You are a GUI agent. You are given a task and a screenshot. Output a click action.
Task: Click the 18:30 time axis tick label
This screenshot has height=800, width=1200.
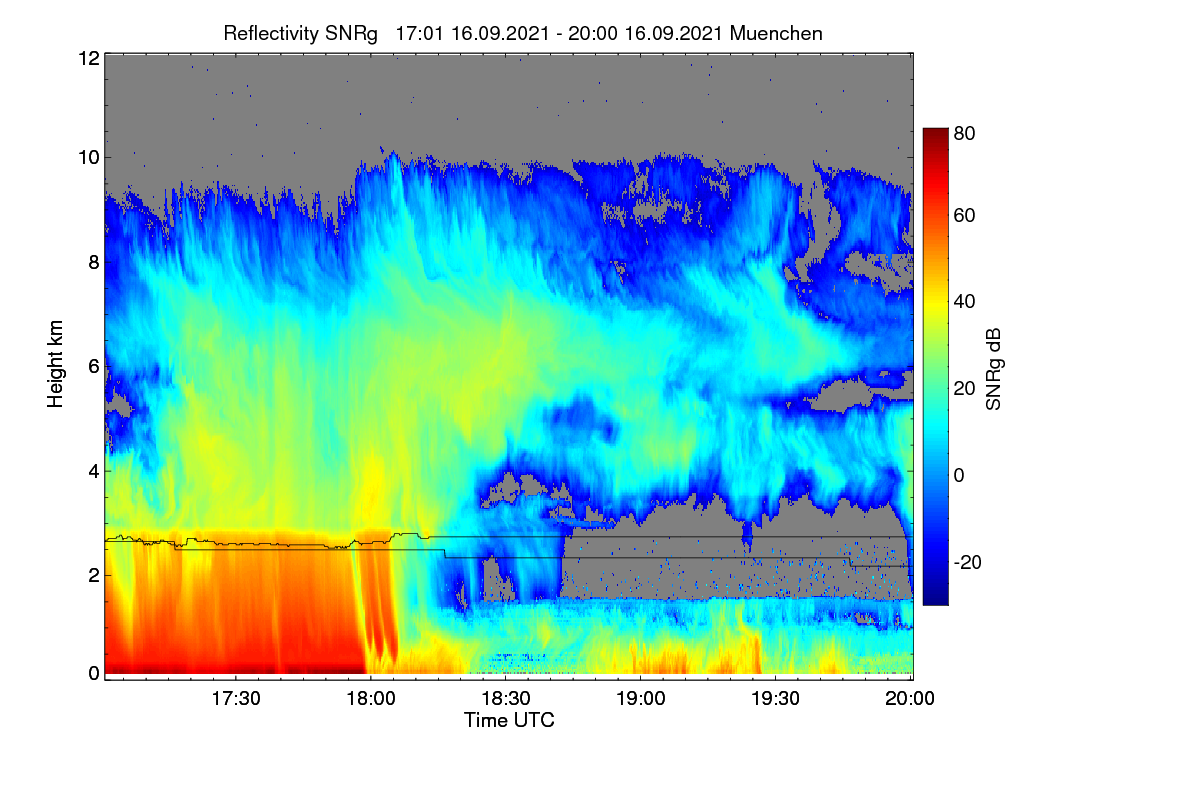point(505,698)
